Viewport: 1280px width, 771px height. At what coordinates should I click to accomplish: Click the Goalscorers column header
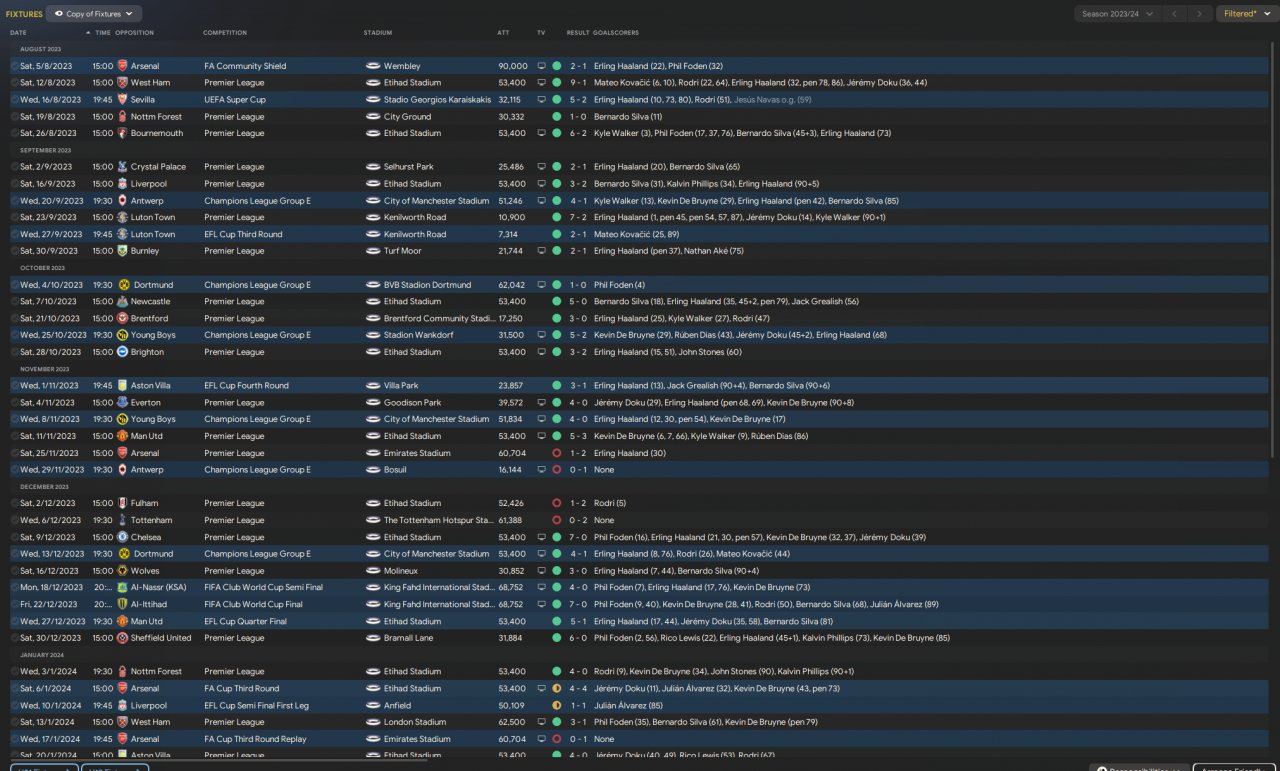tap(616, 33)
